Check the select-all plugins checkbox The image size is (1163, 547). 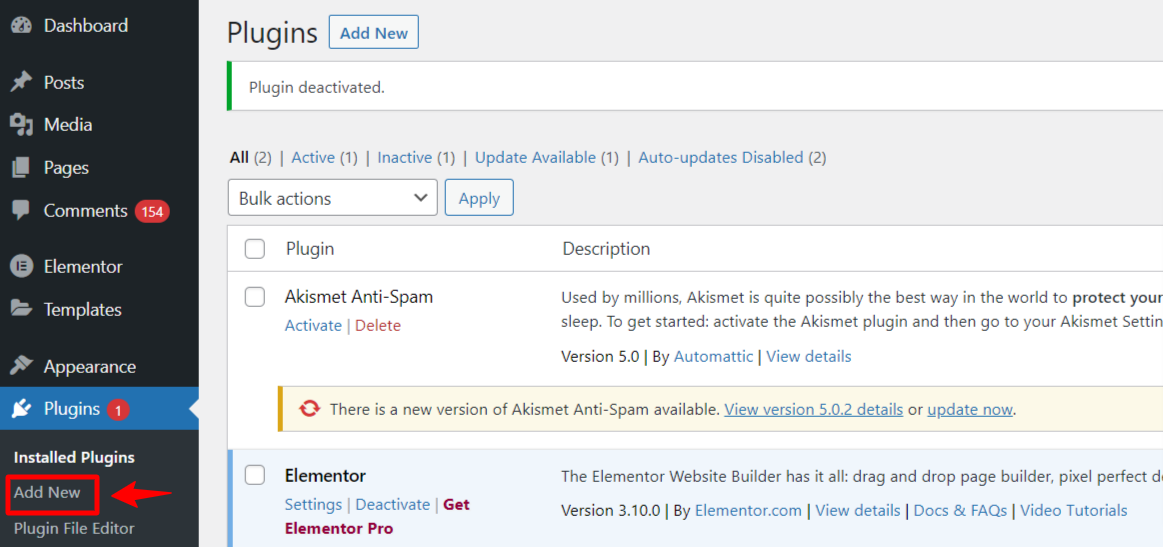coord(254,249)
